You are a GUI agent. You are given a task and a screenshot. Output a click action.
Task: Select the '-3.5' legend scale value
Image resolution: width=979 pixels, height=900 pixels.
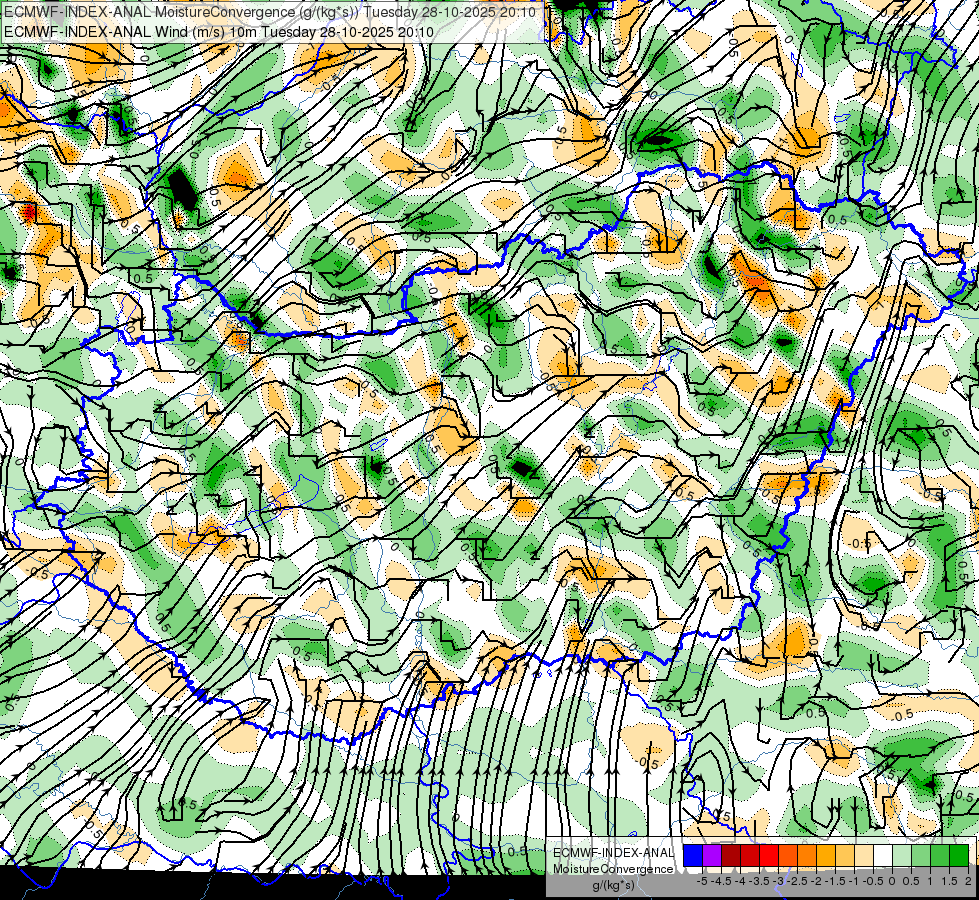(759, 881)
